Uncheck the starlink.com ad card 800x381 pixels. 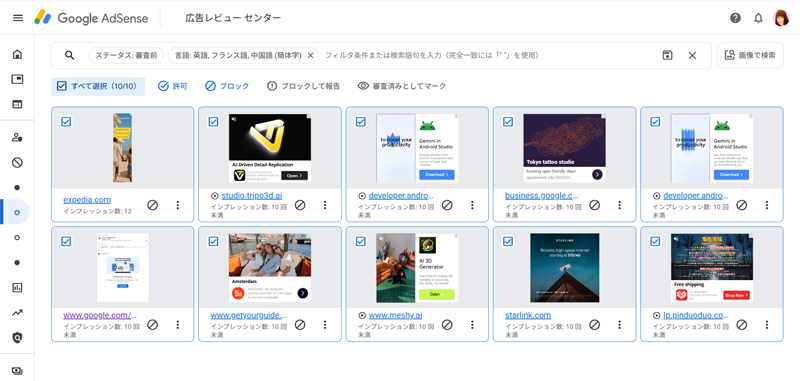click(x=508, y=241)
